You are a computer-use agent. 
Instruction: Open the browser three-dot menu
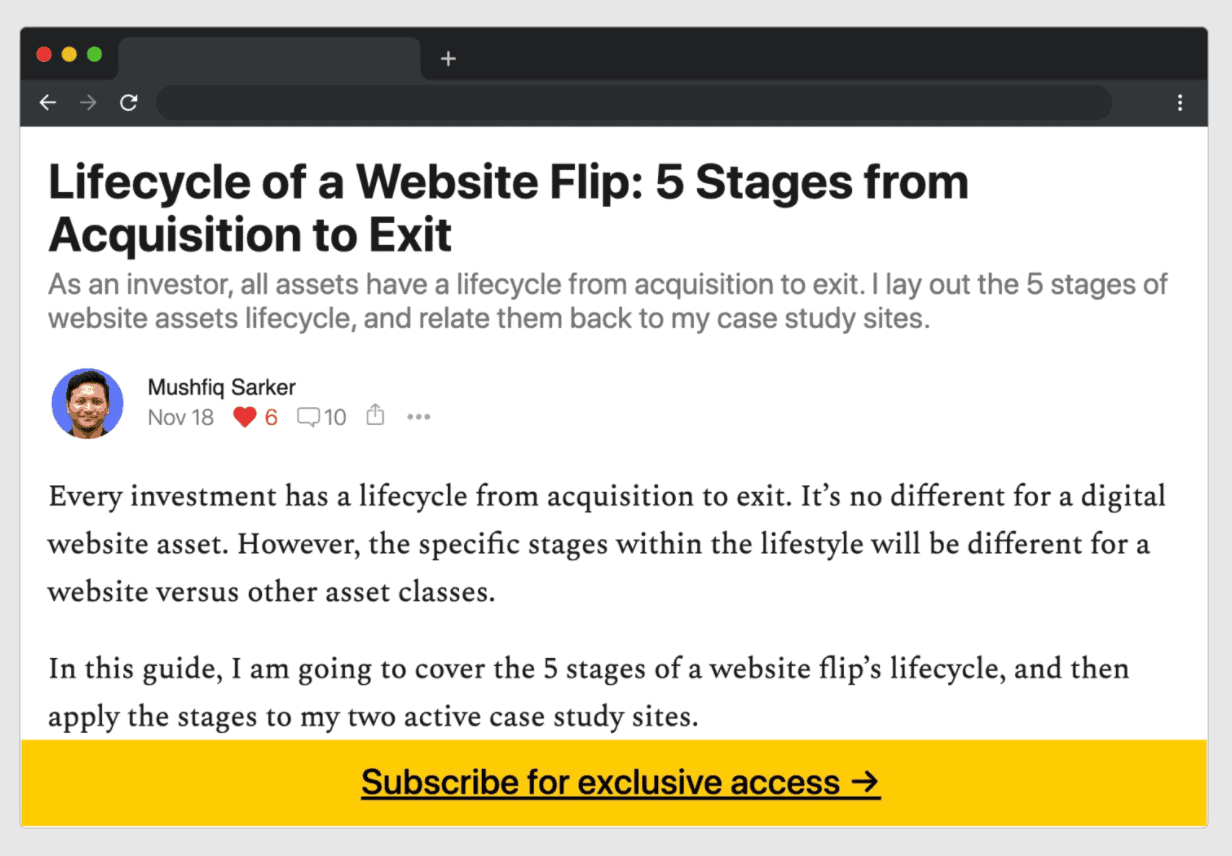pos(1180,102)
